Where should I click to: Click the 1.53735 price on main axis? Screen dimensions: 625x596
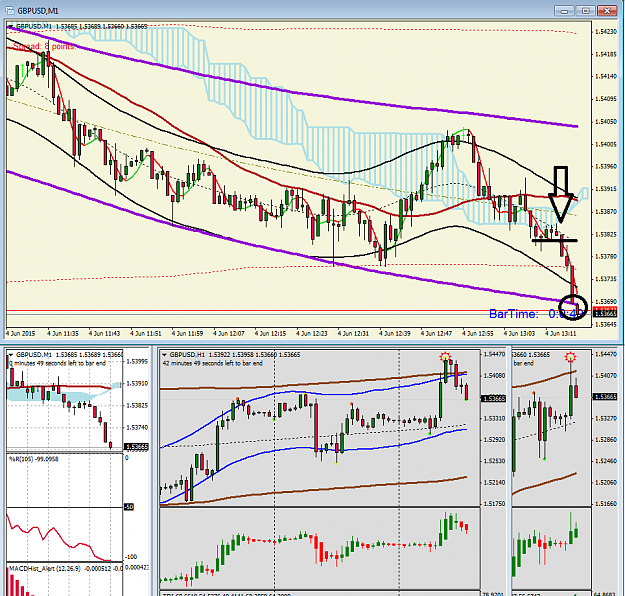[x=605, y=279]
